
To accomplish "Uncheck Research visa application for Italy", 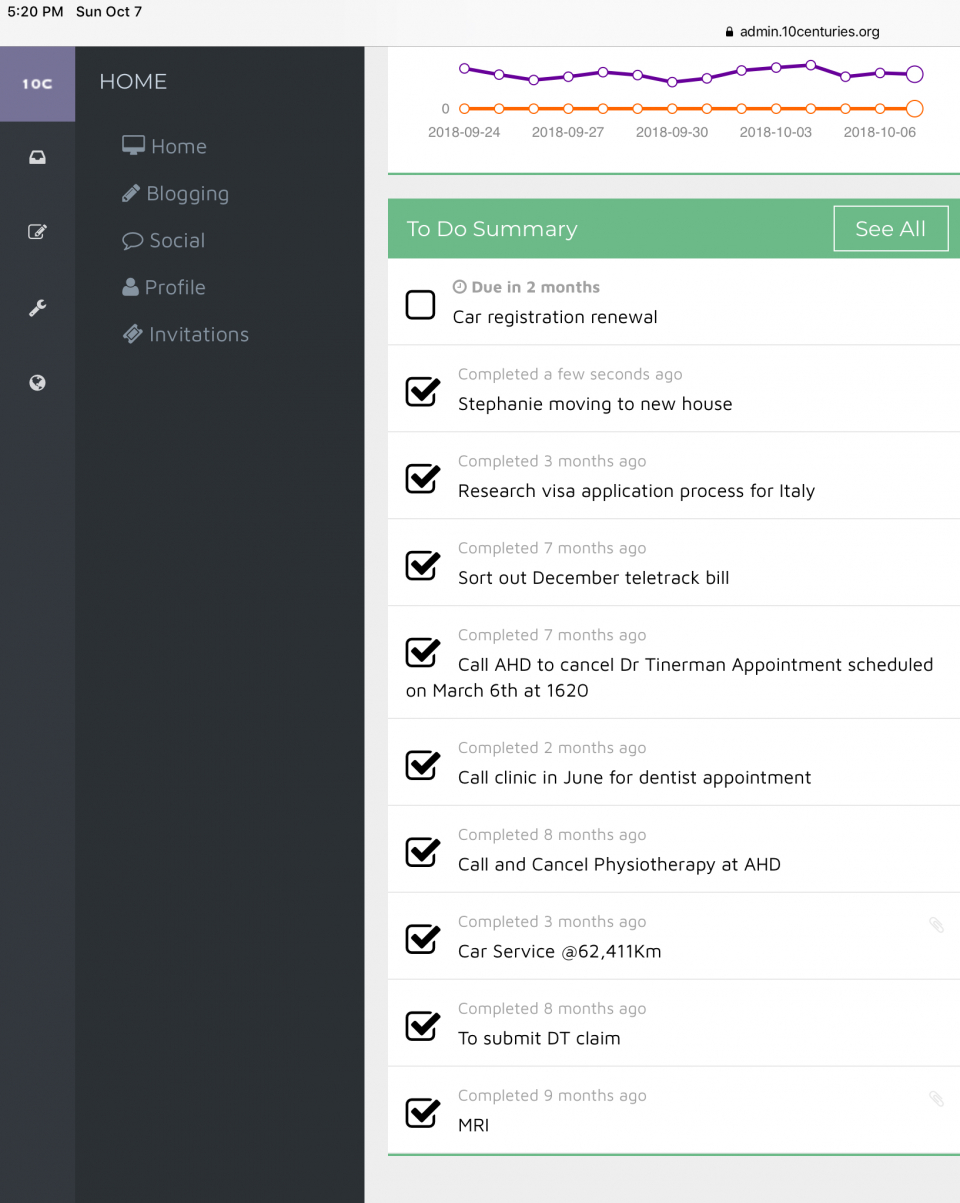I will 423,479.
